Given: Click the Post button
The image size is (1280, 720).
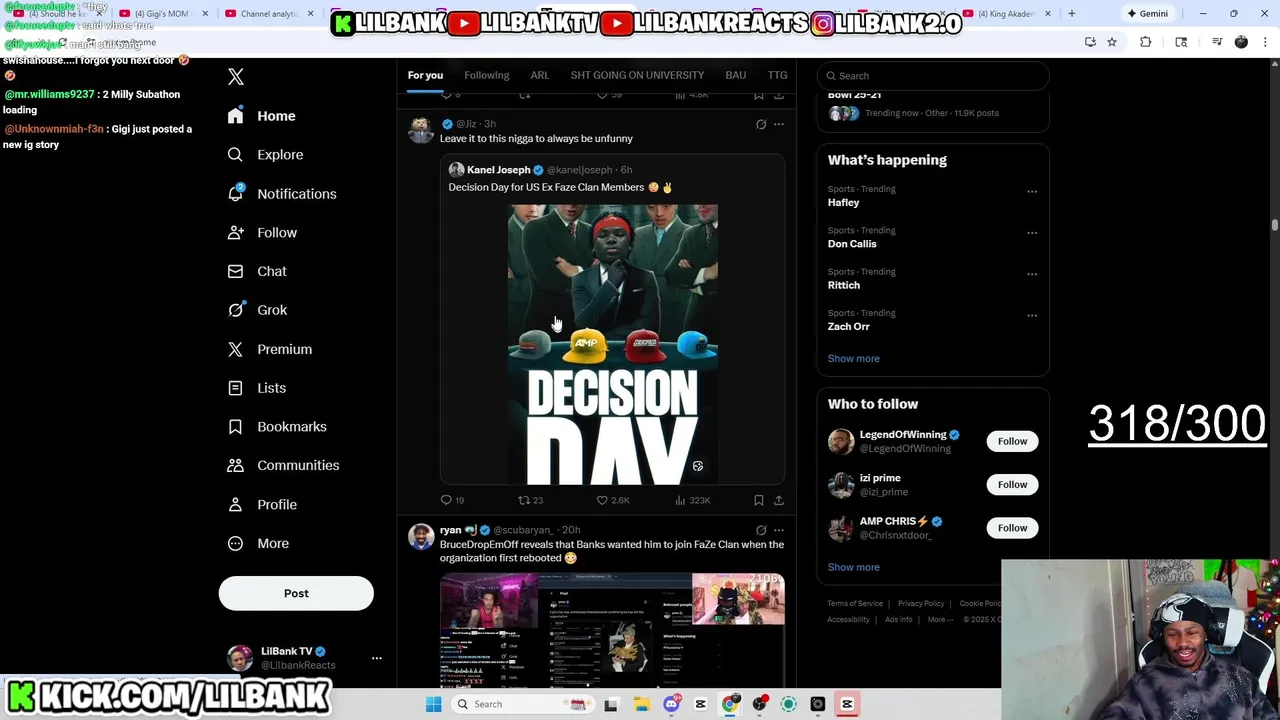Looking at the screenshot, I should tap(296, 593).
